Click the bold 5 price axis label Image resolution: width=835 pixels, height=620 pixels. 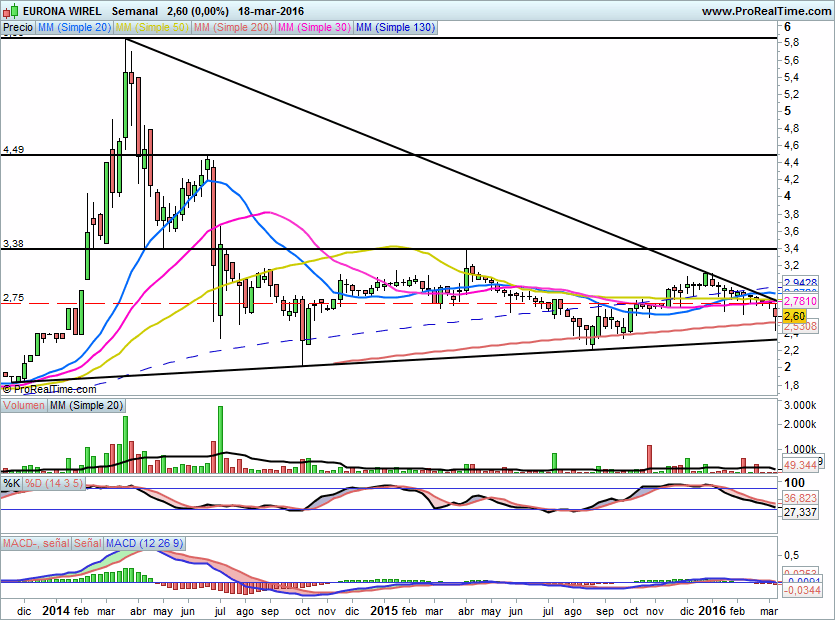(788, 111)
